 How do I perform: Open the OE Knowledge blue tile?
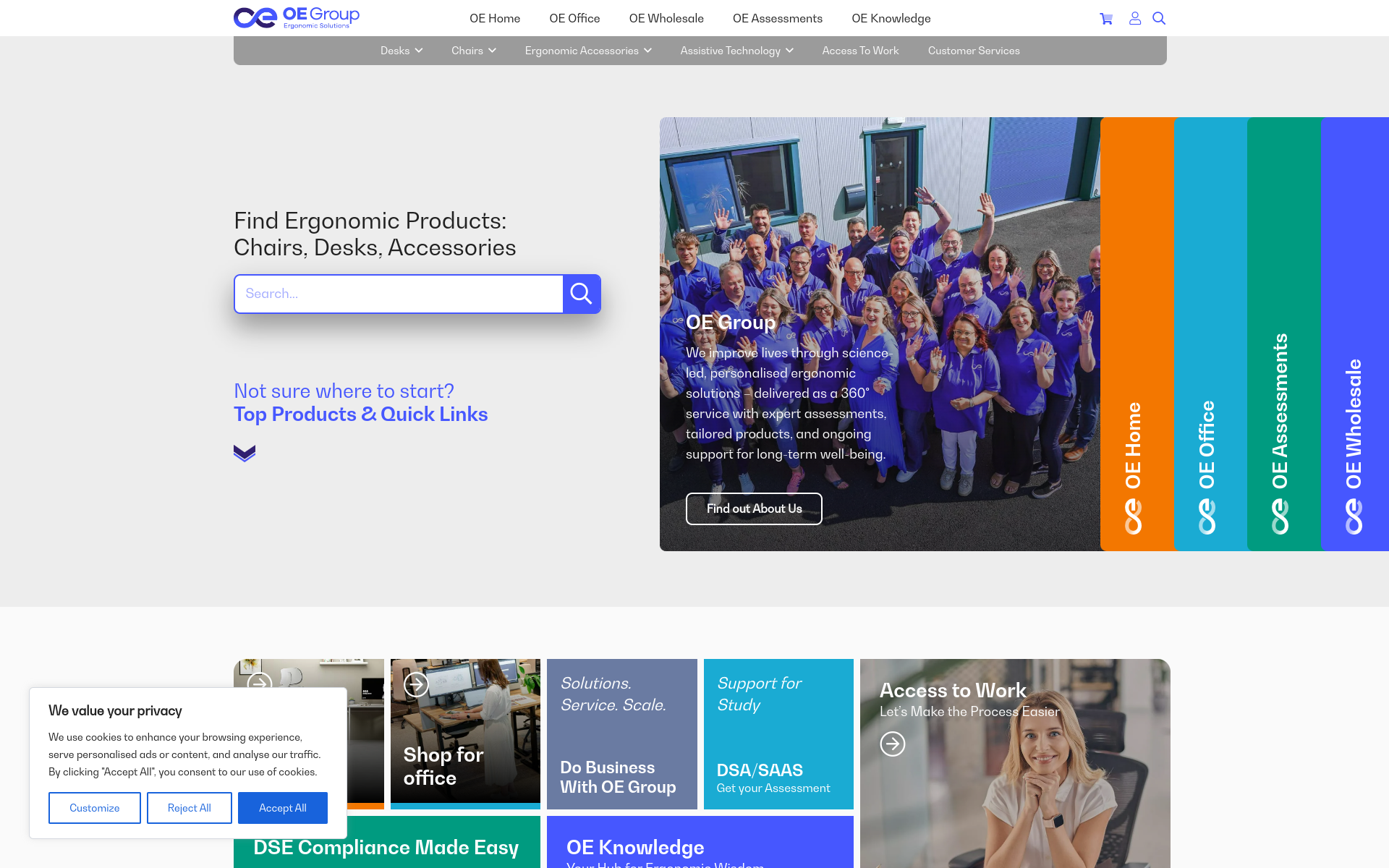click(x=700, y=842)
